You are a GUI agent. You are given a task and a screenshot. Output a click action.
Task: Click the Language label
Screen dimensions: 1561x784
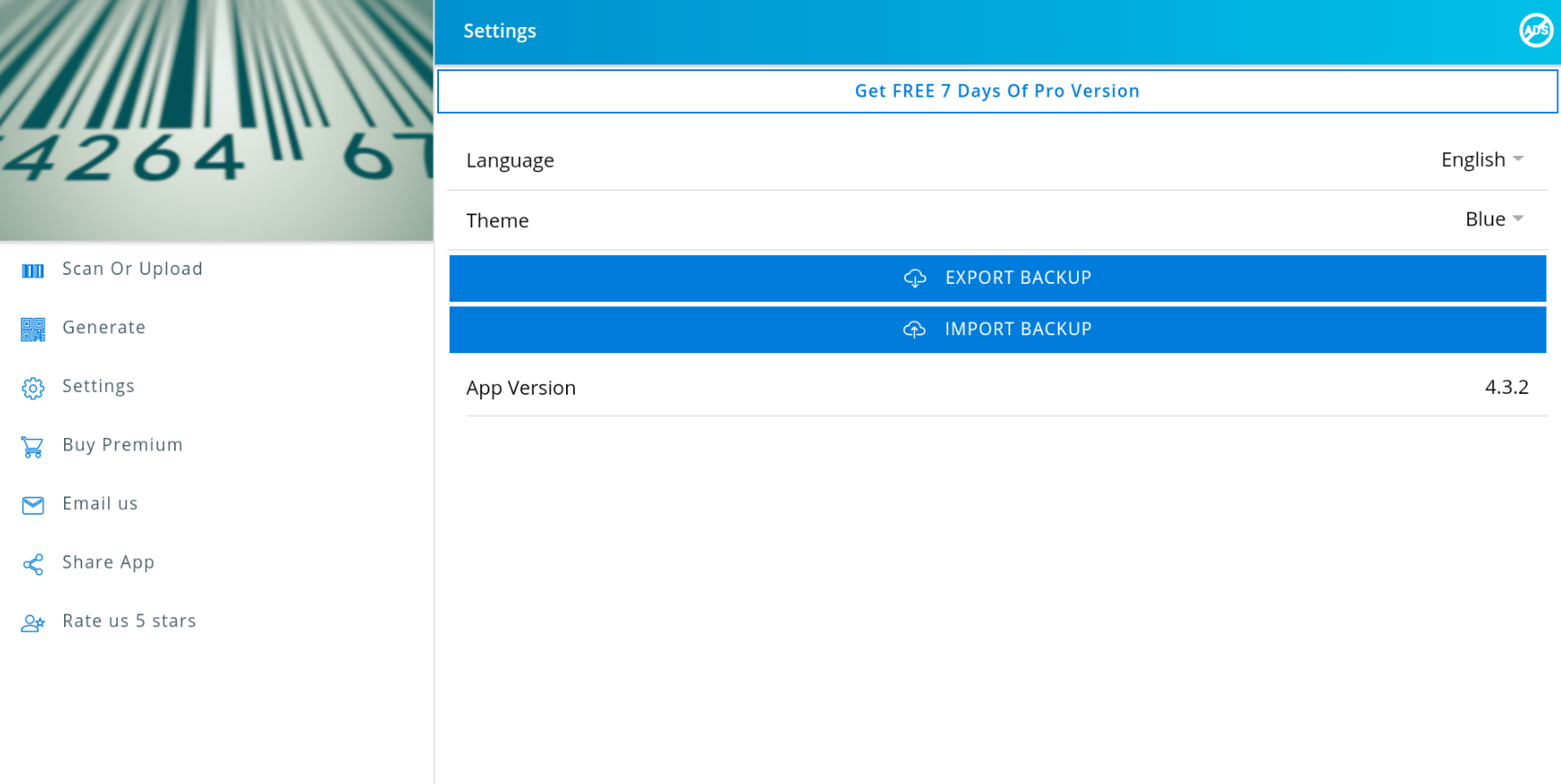(x=510, y=160)
